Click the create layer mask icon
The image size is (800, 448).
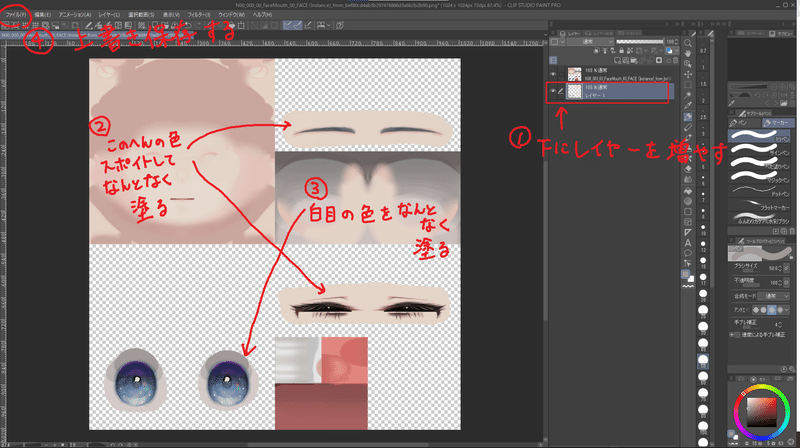tap(659, 60)
